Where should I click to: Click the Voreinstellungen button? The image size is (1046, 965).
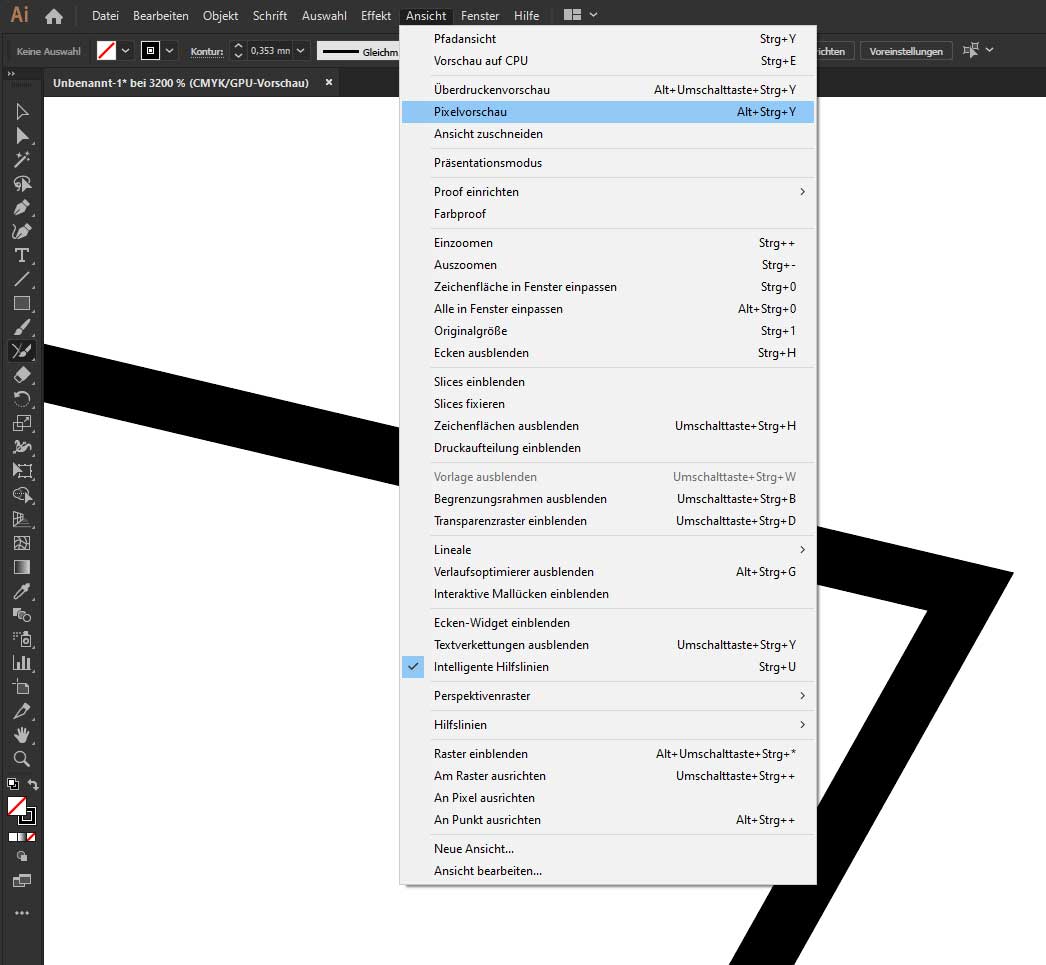906,50
